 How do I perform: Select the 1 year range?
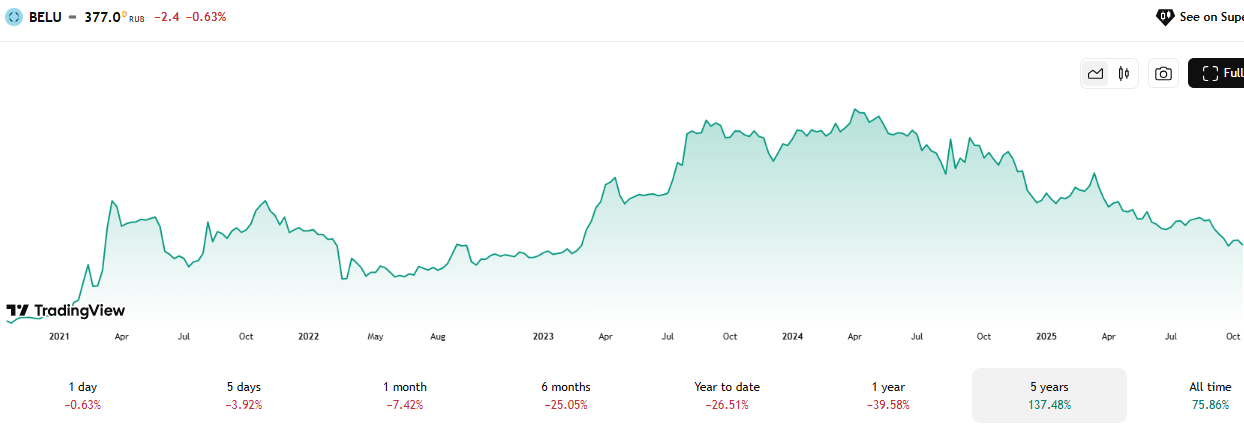pyautogui.click(x=888, y=395)
